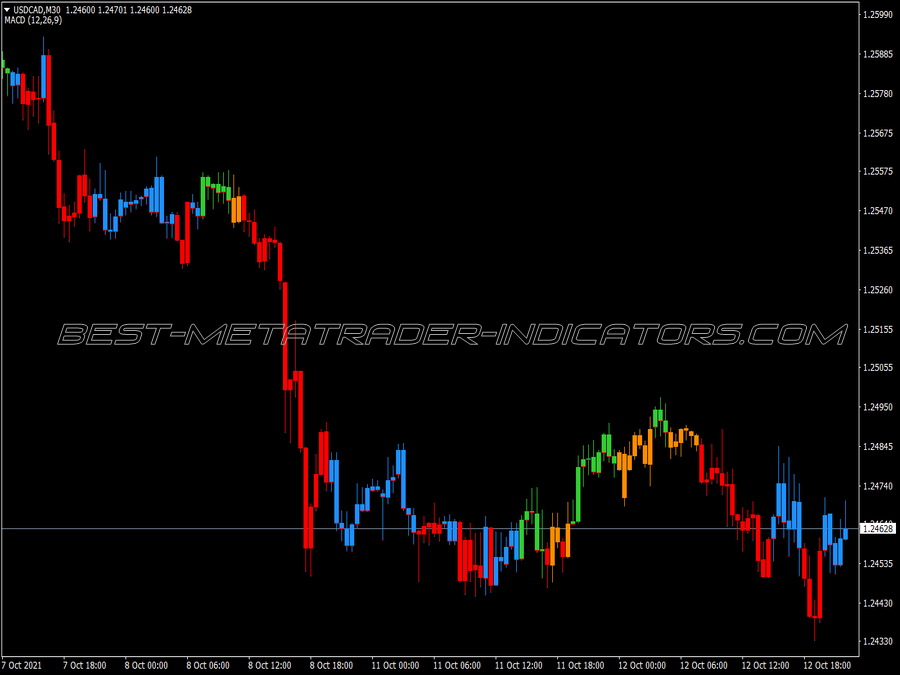Select the 1.25575 price scale value
Image resolution: width=900 pixels, height=675 pixels.
[878, 172]
